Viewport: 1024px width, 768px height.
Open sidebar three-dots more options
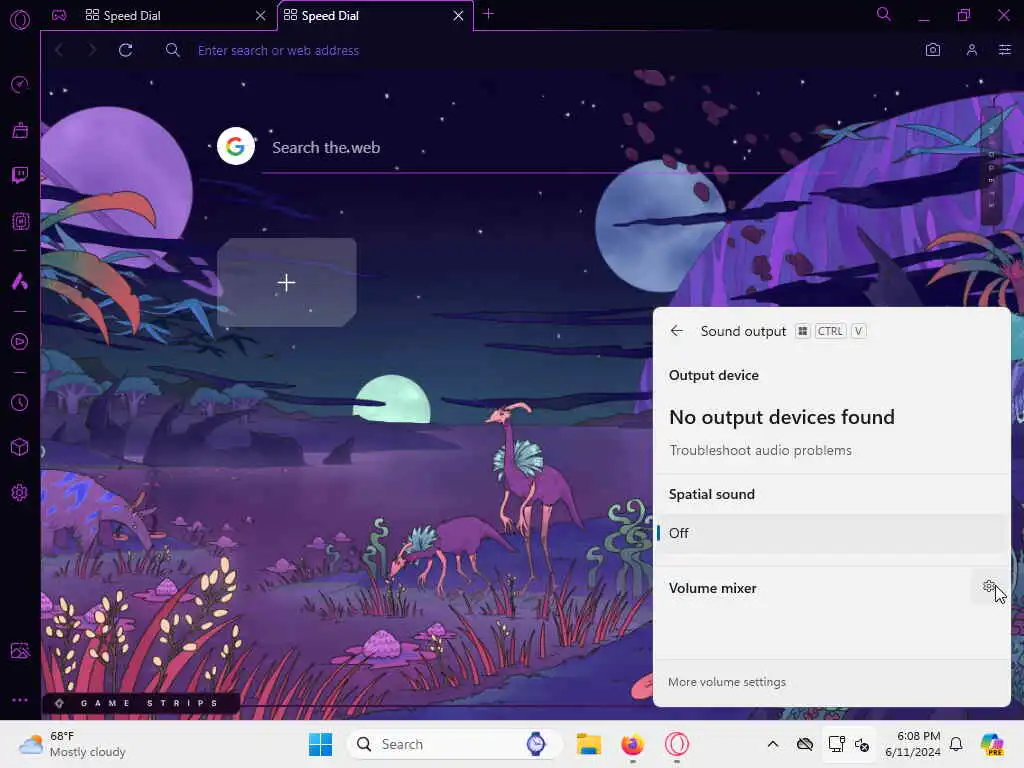click(20, 699)
